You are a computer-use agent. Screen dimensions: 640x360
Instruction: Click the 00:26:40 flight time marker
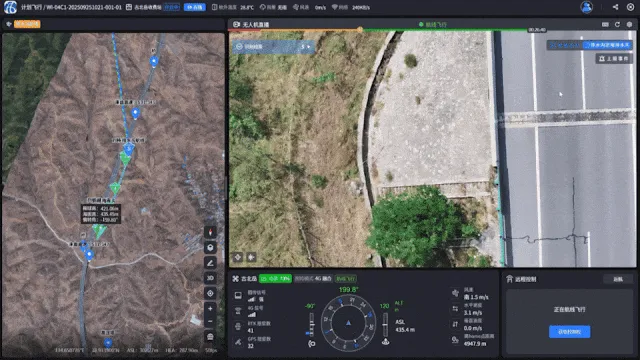[x=537, y=30]
